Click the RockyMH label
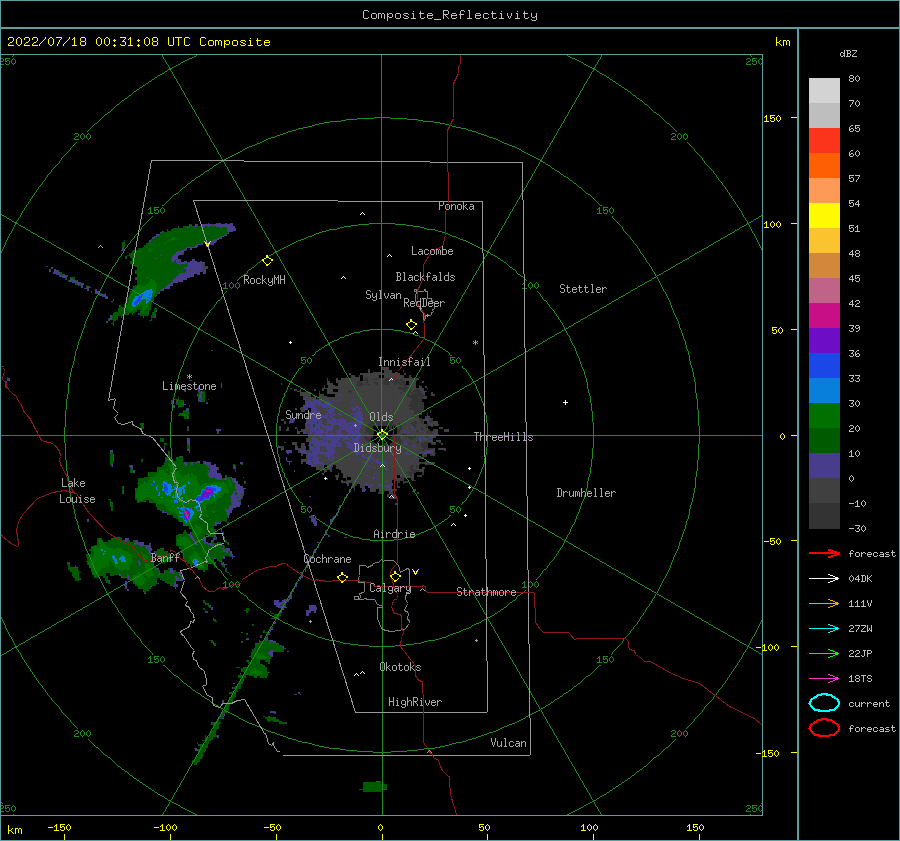This screenshot has height=841, width=900. click(x=264, y=280)
